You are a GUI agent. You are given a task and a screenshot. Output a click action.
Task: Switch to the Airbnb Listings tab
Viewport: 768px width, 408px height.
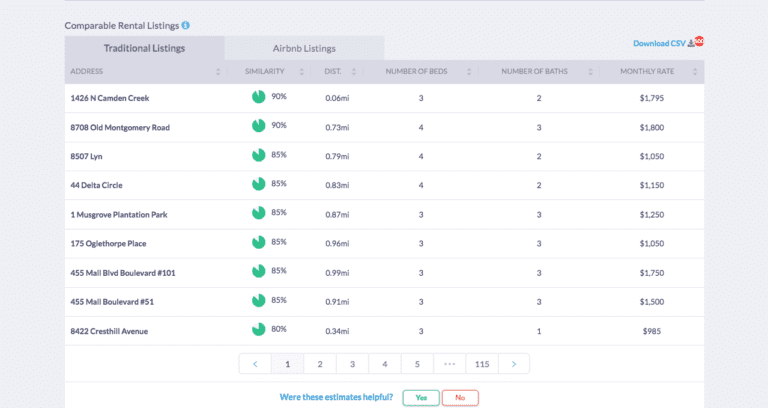(x=304, y=48)
